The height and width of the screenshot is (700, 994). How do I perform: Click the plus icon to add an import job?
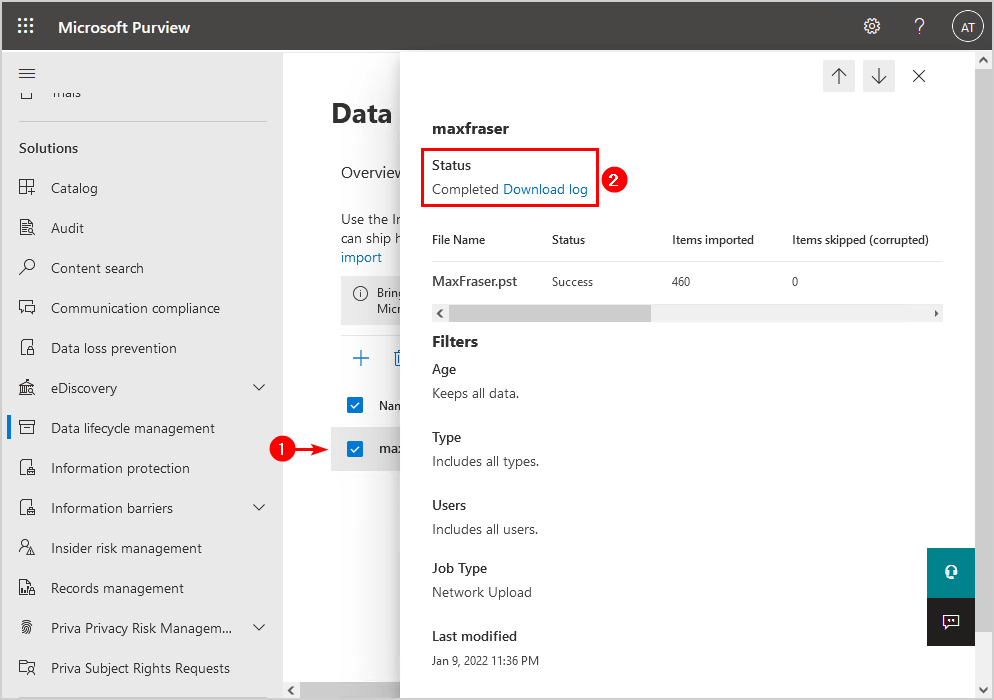(x=361, y=357)
